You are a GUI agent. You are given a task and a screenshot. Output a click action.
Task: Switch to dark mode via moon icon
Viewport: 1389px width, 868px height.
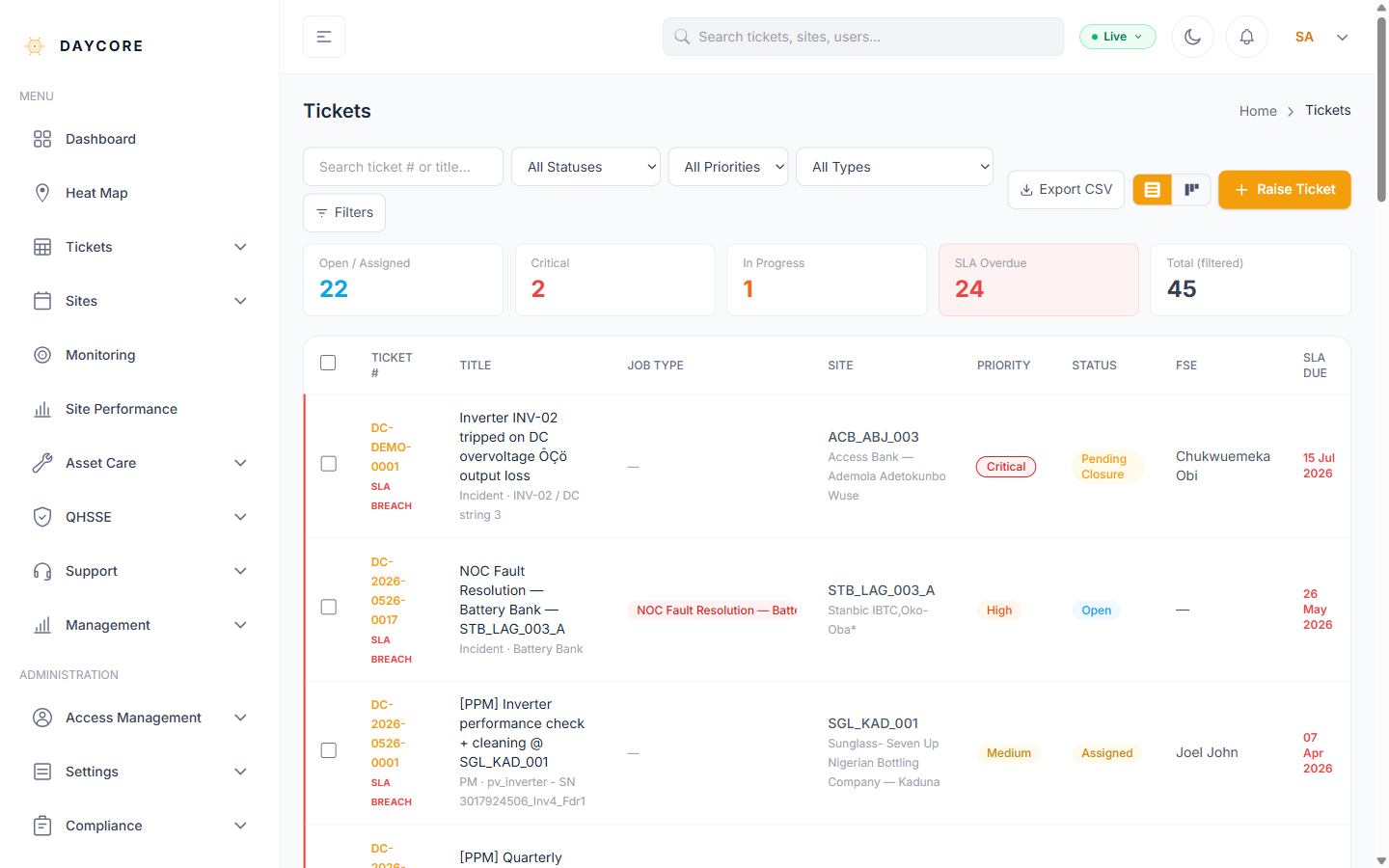click(x=1193, y=37)
